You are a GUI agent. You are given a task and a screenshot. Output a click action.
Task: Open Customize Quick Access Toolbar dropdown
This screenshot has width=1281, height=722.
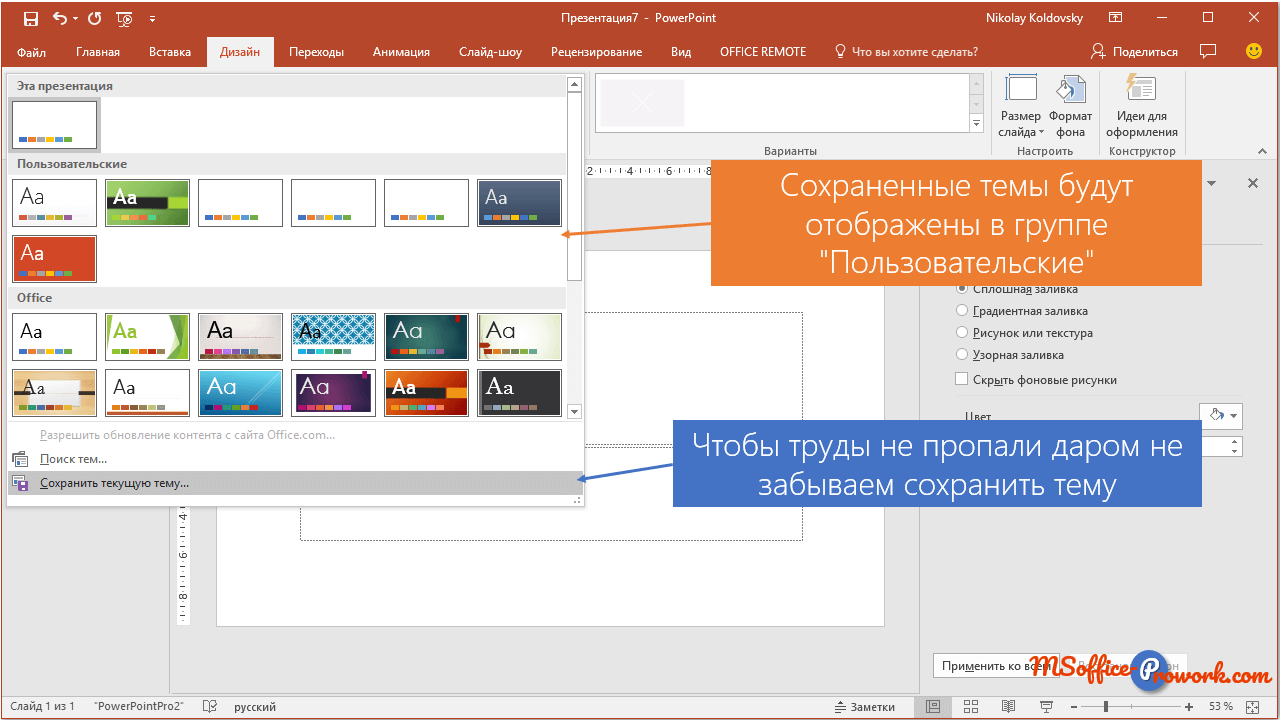(x=152, y=18)
